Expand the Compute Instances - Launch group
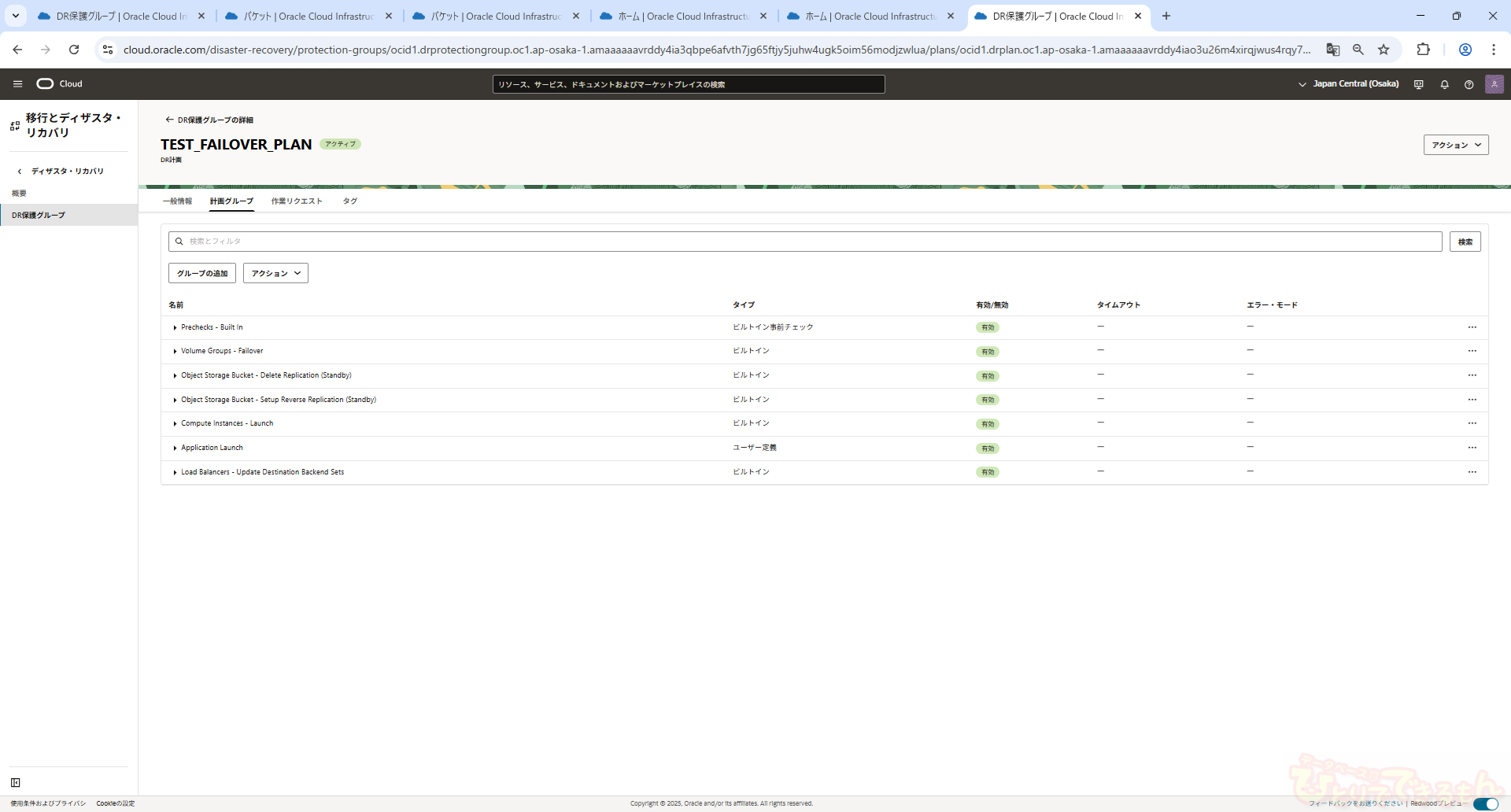This screenshot has height=812, width=1511. point(175,424)
